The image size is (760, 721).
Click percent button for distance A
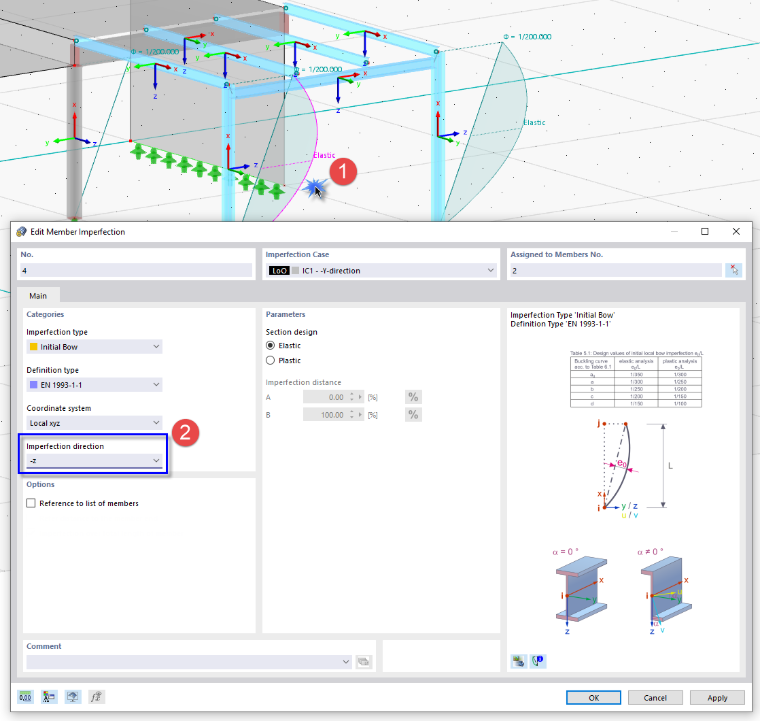click(x=413, y=397)
